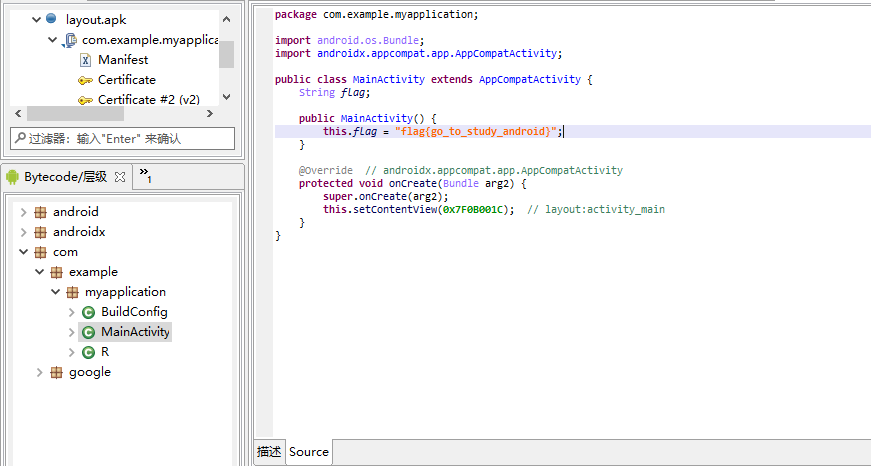The height and width of the screenshot is (466, 871).
Task: Click the Certificate key icon
Action: 85,80
